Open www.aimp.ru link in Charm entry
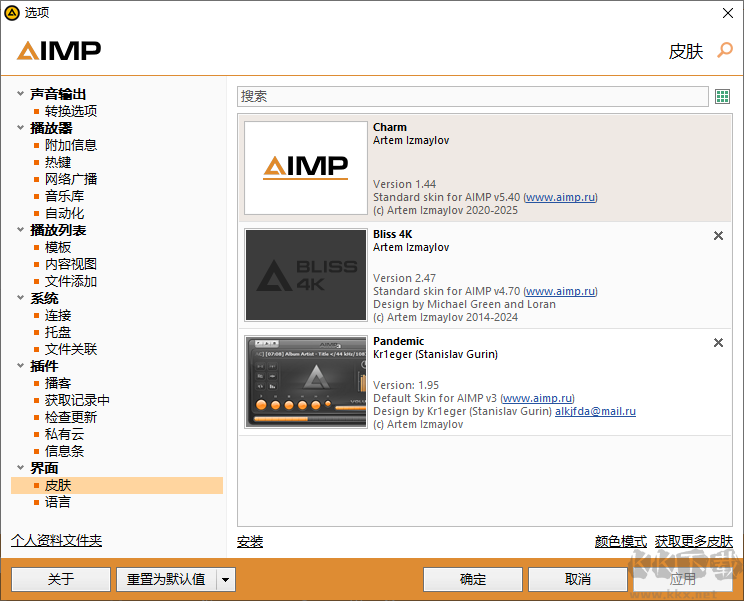The image size is (744, 601). 560,197
